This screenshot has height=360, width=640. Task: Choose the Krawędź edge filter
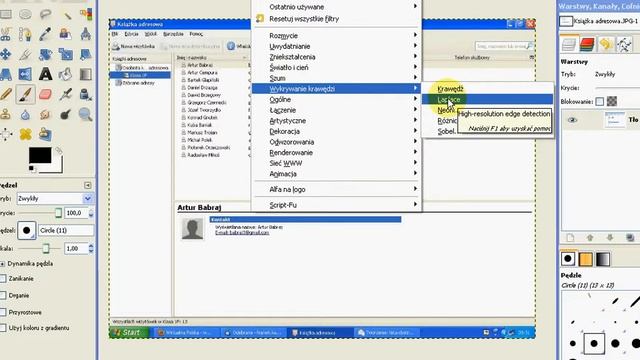point(488,89)
